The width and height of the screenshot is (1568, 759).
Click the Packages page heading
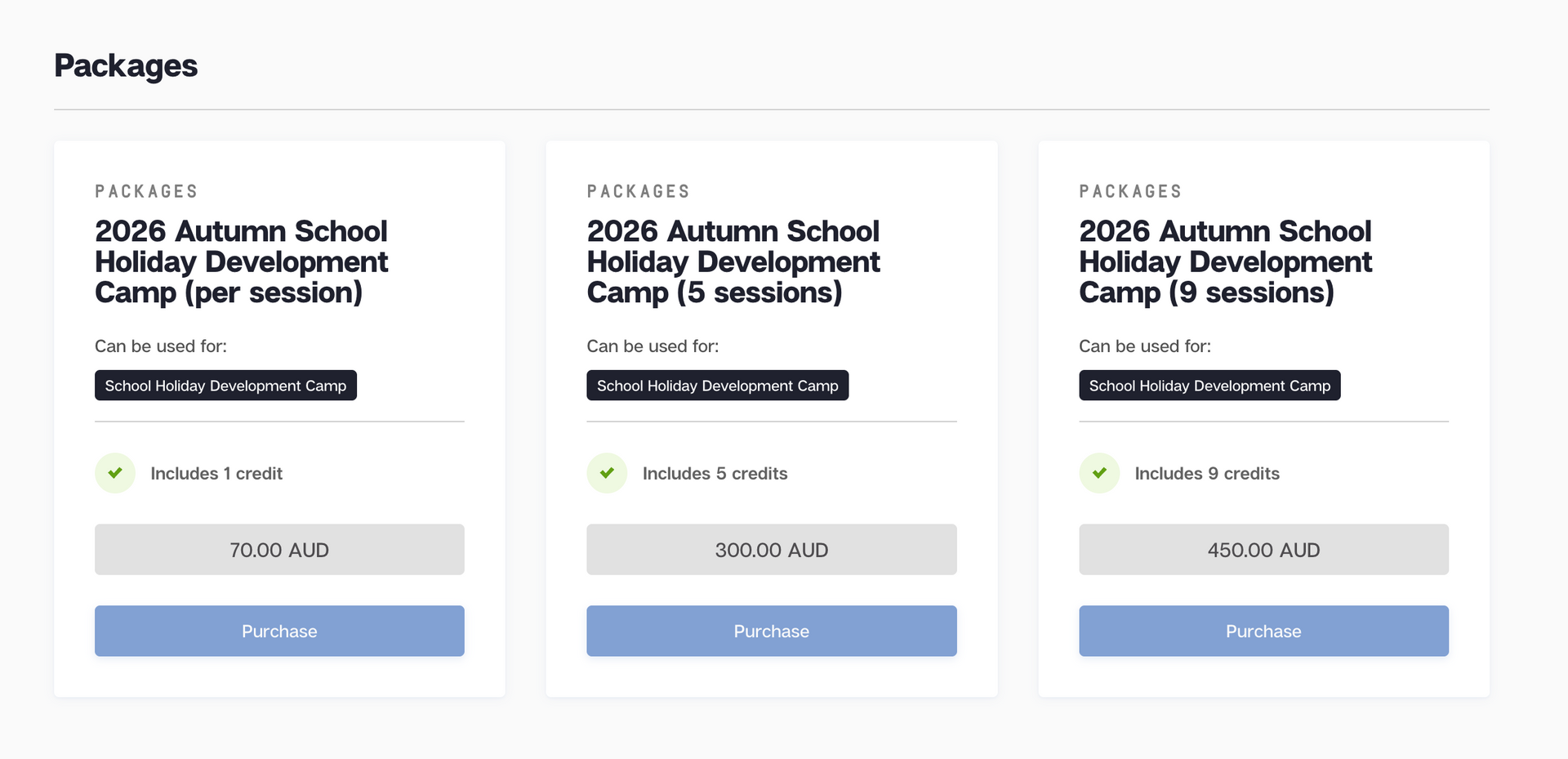[126, 65]
